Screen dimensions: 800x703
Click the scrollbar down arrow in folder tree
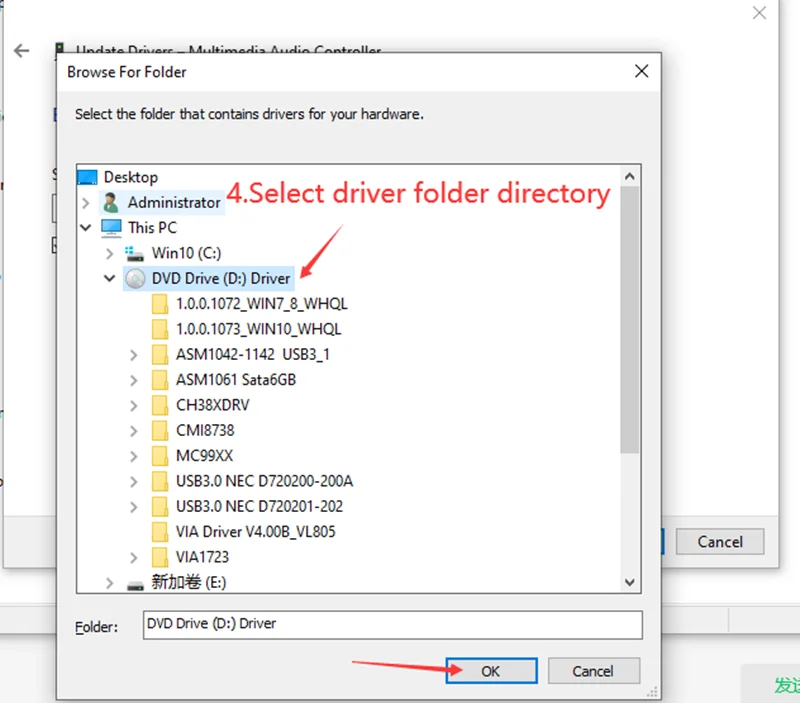pos(630,581)
